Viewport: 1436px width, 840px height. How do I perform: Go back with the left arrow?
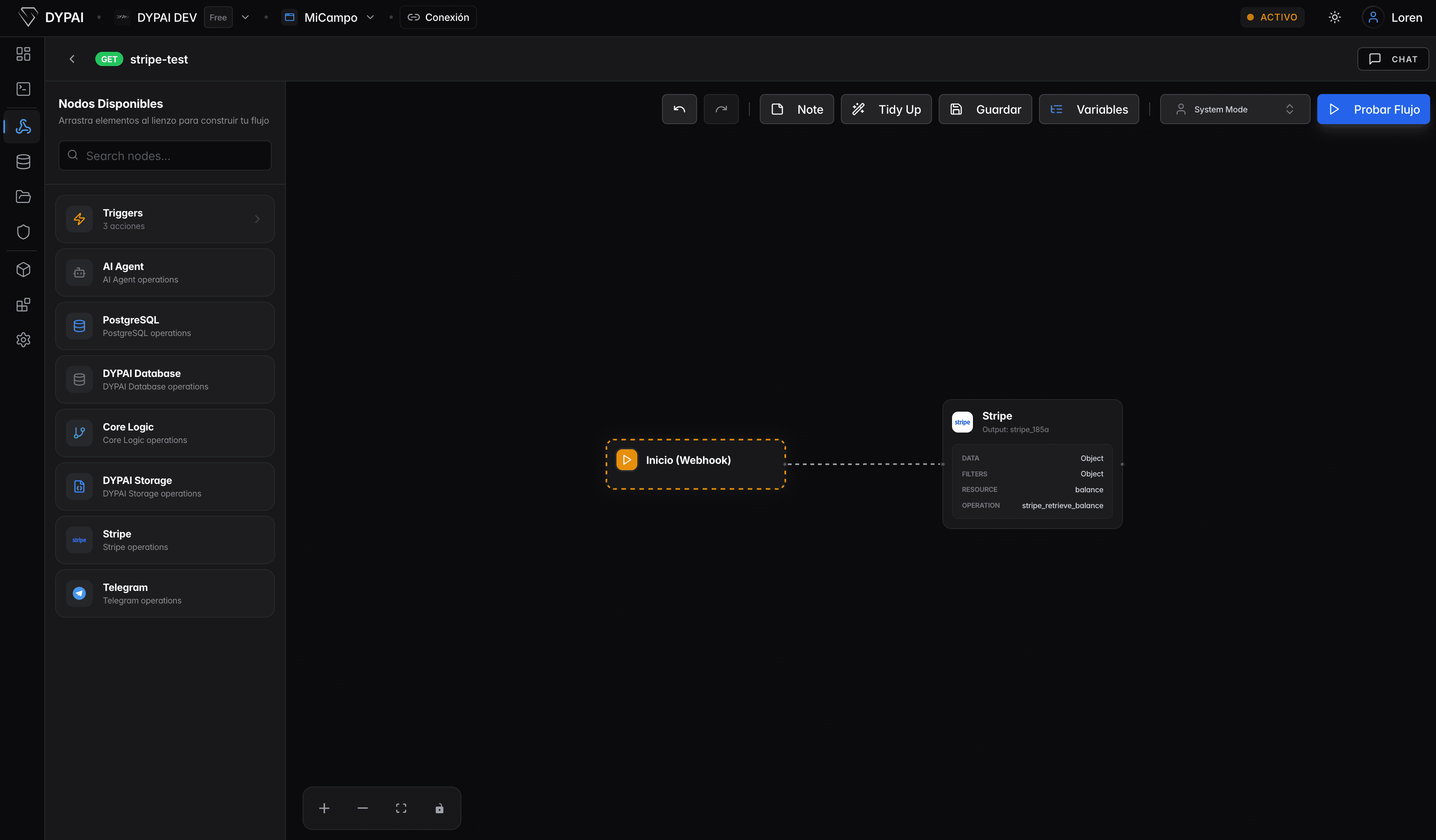72,59
